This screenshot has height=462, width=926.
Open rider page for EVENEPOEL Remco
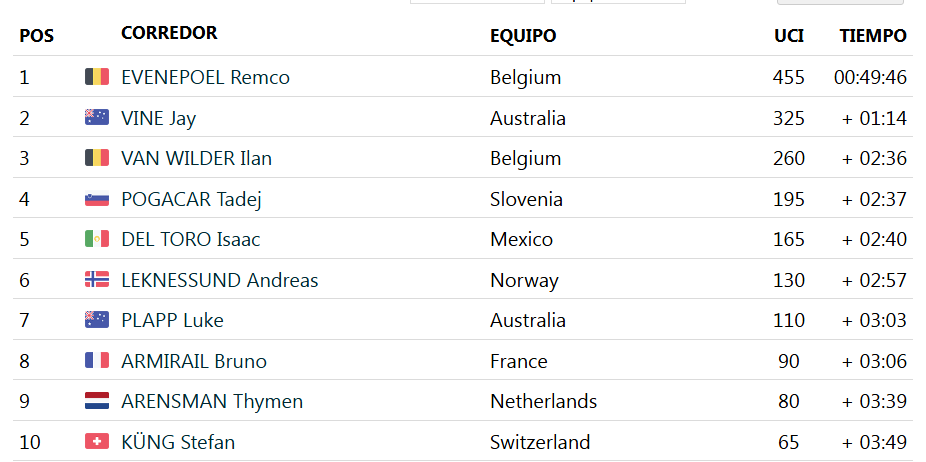(206, 77)
